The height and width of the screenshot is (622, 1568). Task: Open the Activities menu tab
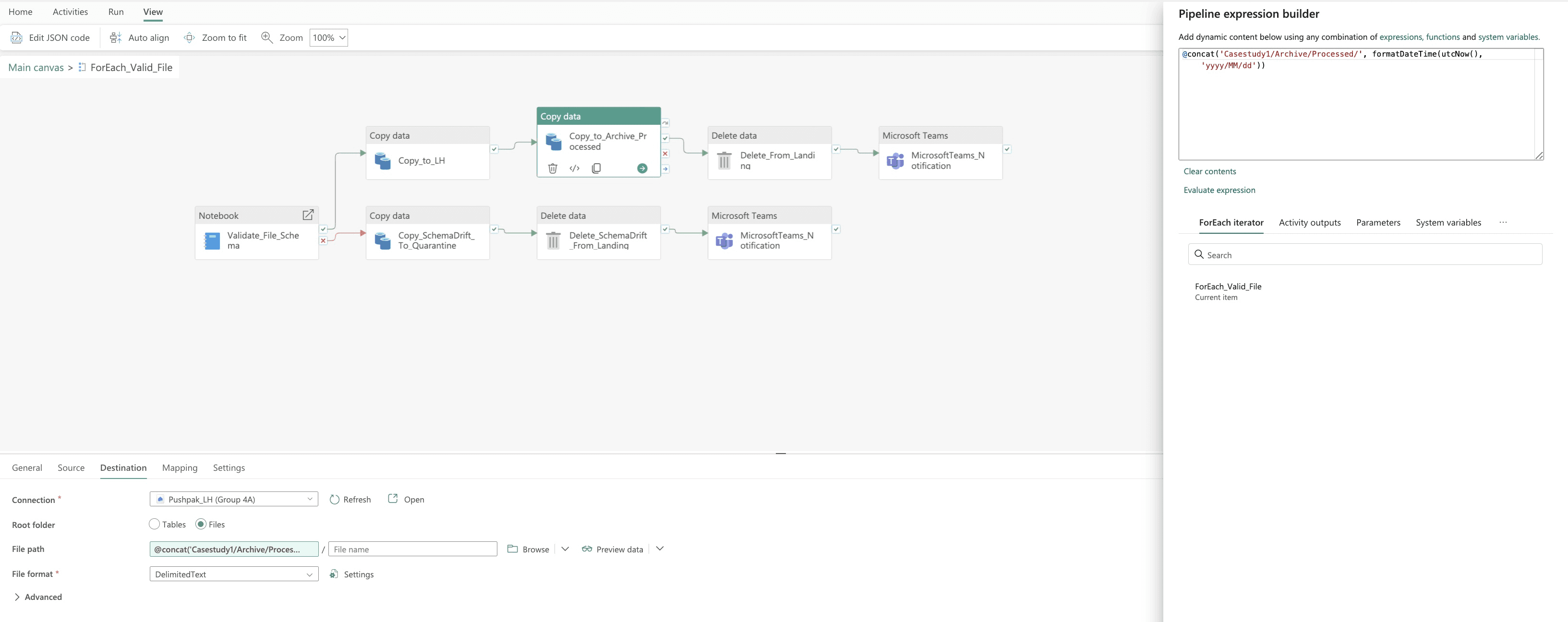(x=70, y=12)
